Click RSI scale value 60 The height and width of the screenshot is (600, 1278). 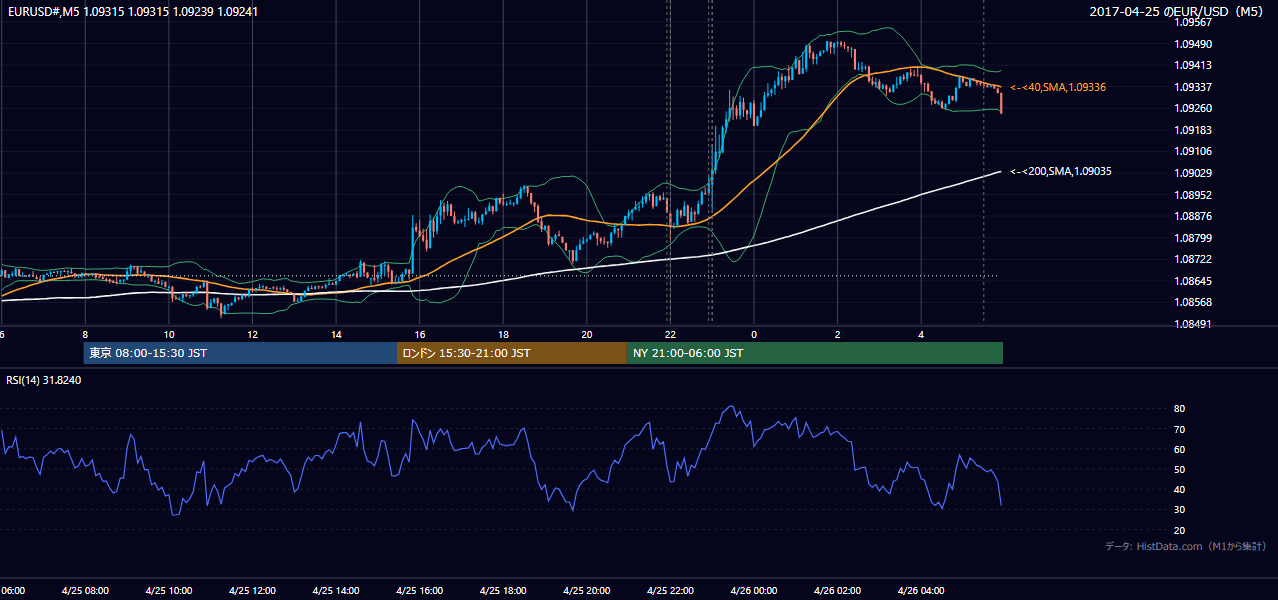point(1180,449)
